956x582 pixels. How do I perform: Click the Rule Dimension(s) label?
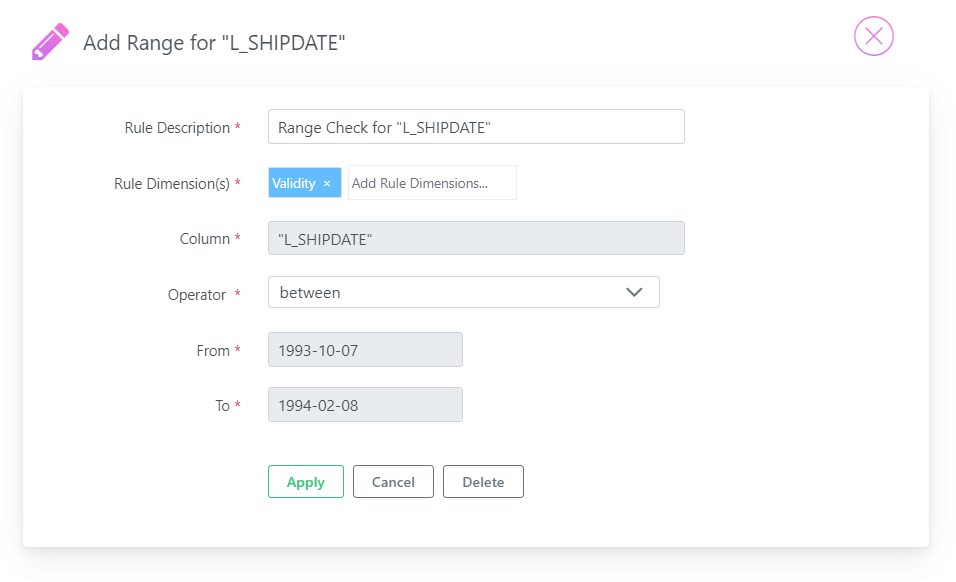172,184
